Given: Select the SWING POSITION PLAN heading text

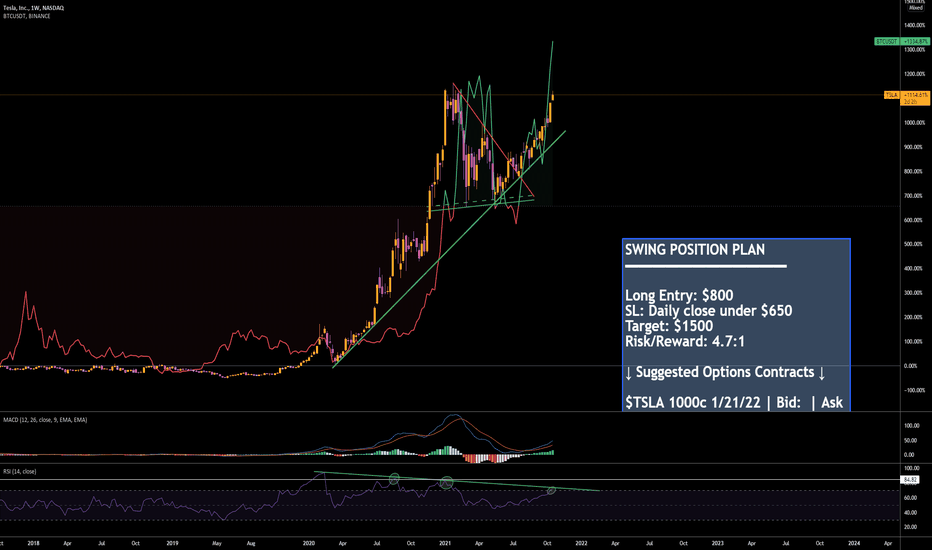Looking at the screenshot, I should [x=695, y=250].
